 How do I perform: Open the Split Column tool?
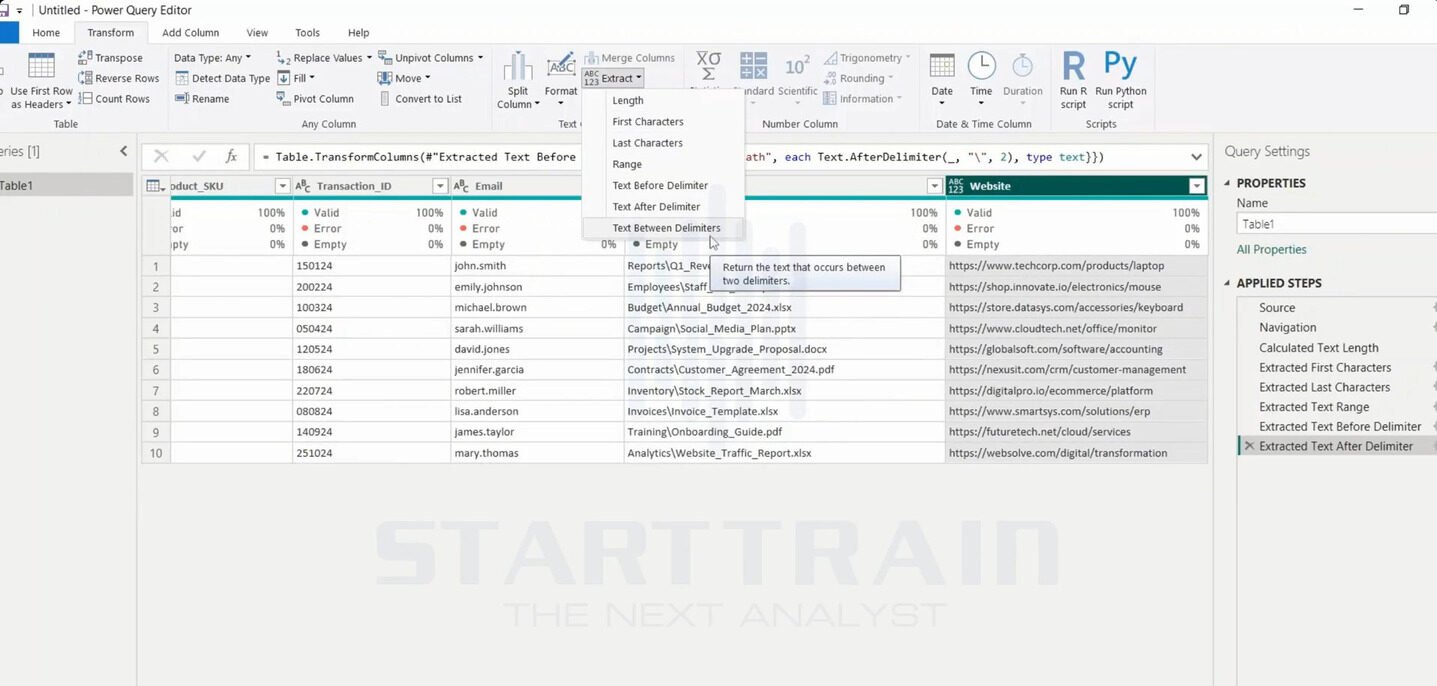tap(517, 81)
